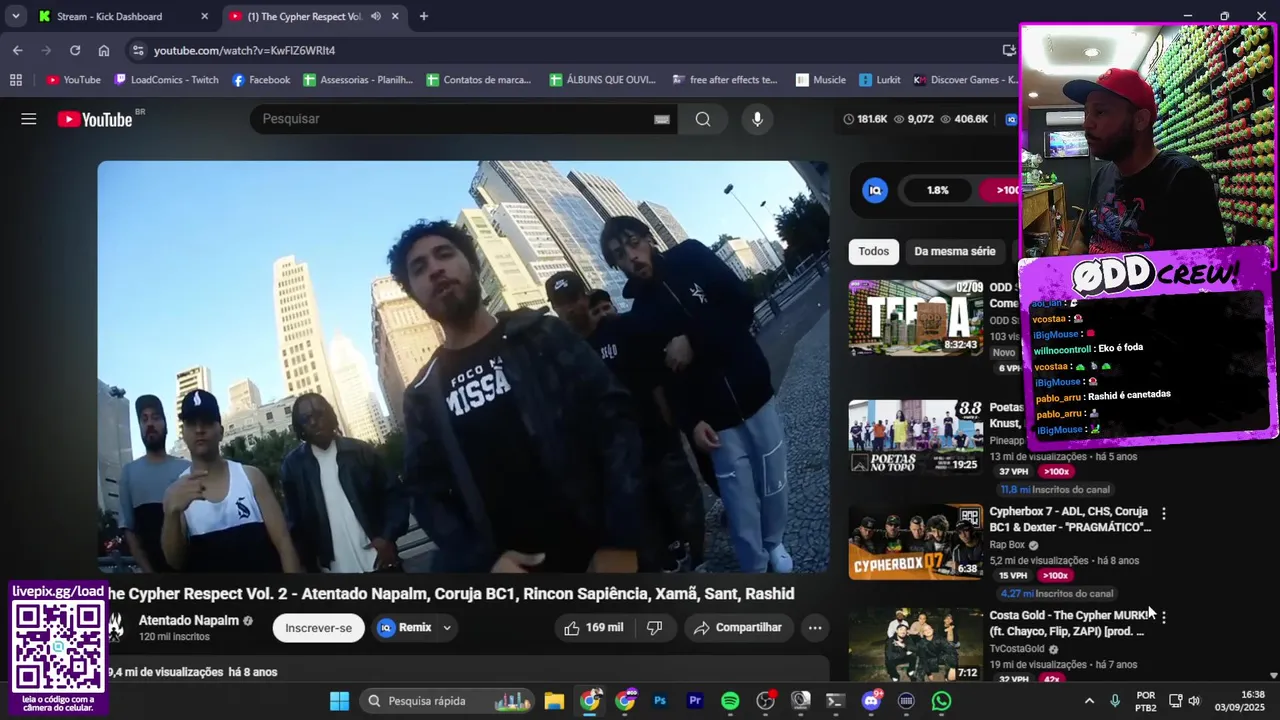The width and height of the screenshot is (1280, 720).
Task: Open the Atentado Napalm channel name
Action: 188,620
